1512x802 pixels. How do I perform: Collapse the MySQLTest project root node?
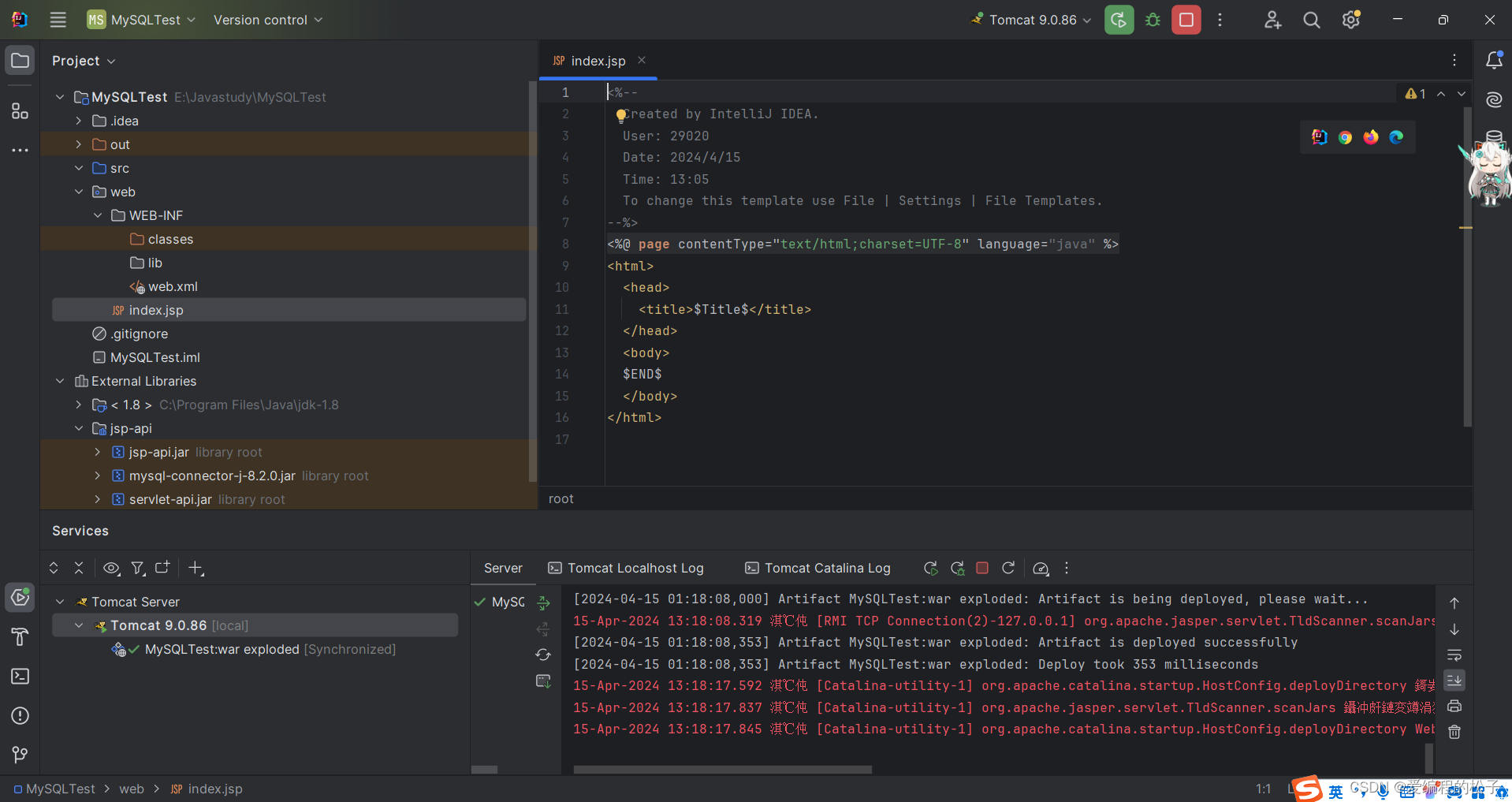pos(60,97)
